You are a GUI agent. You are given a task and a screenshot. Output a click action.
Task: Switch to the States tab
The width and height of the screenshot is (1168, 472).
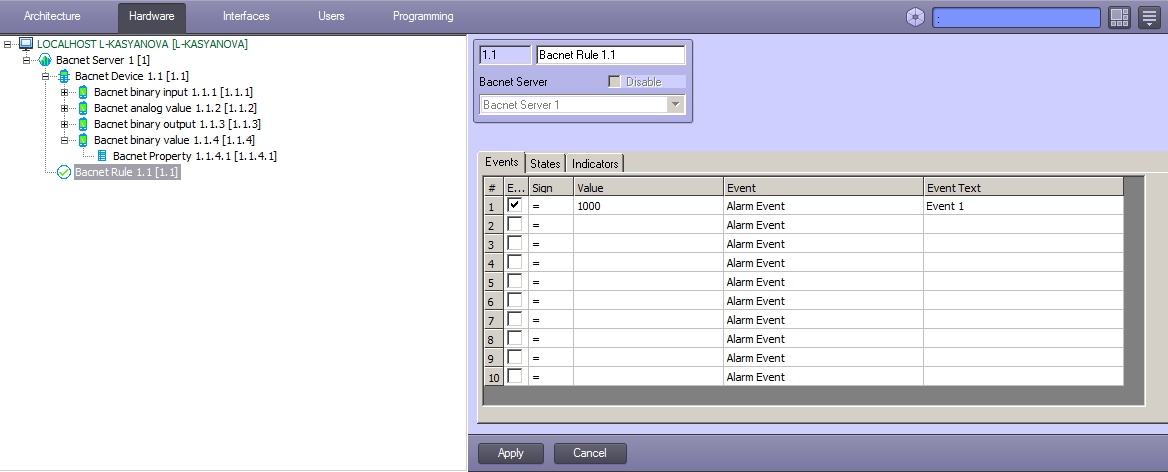point(545,164)
